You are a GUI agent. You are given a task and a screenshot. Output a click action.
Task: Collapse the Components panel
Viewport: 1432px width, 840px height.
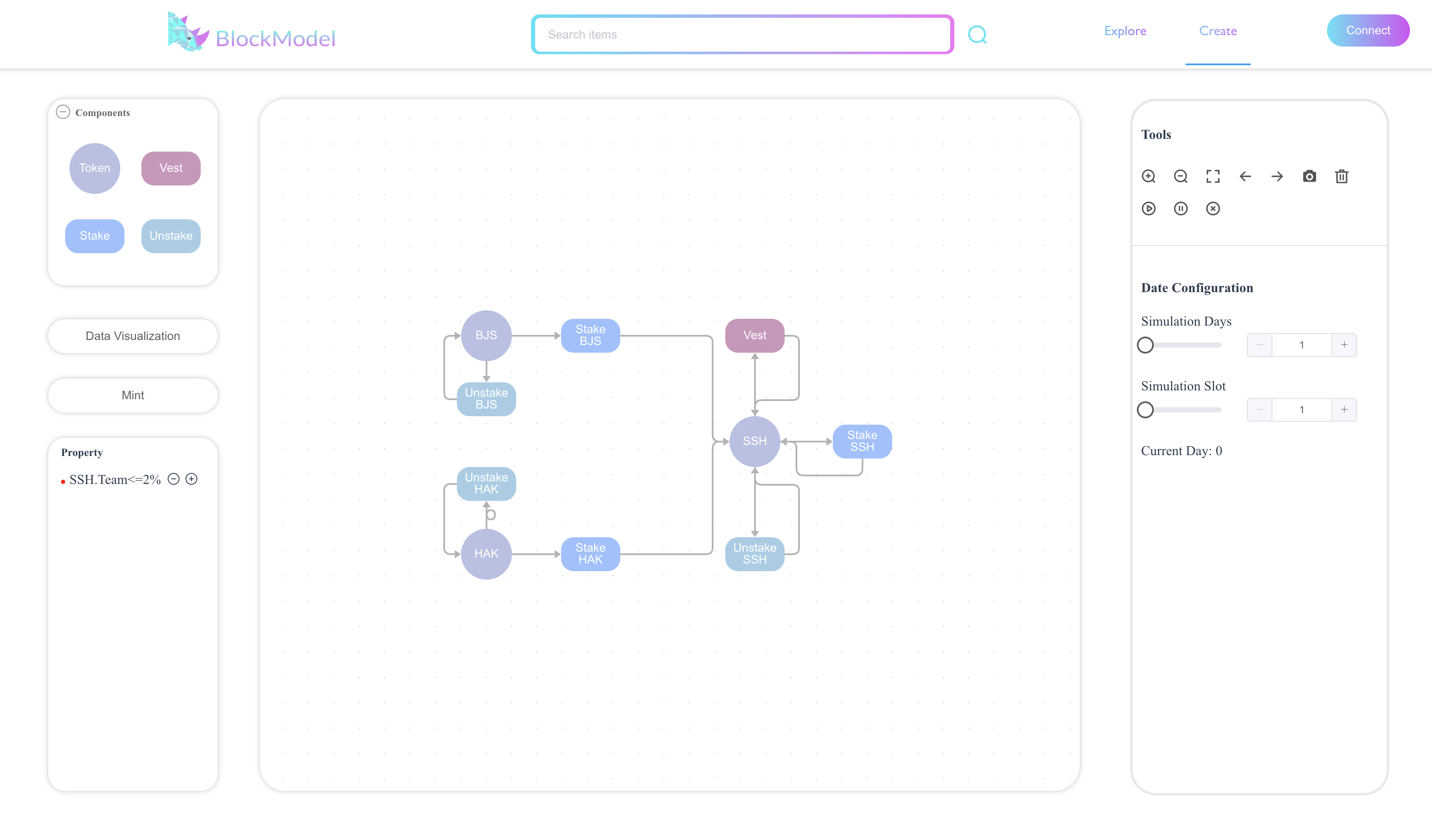coord(63,112)
